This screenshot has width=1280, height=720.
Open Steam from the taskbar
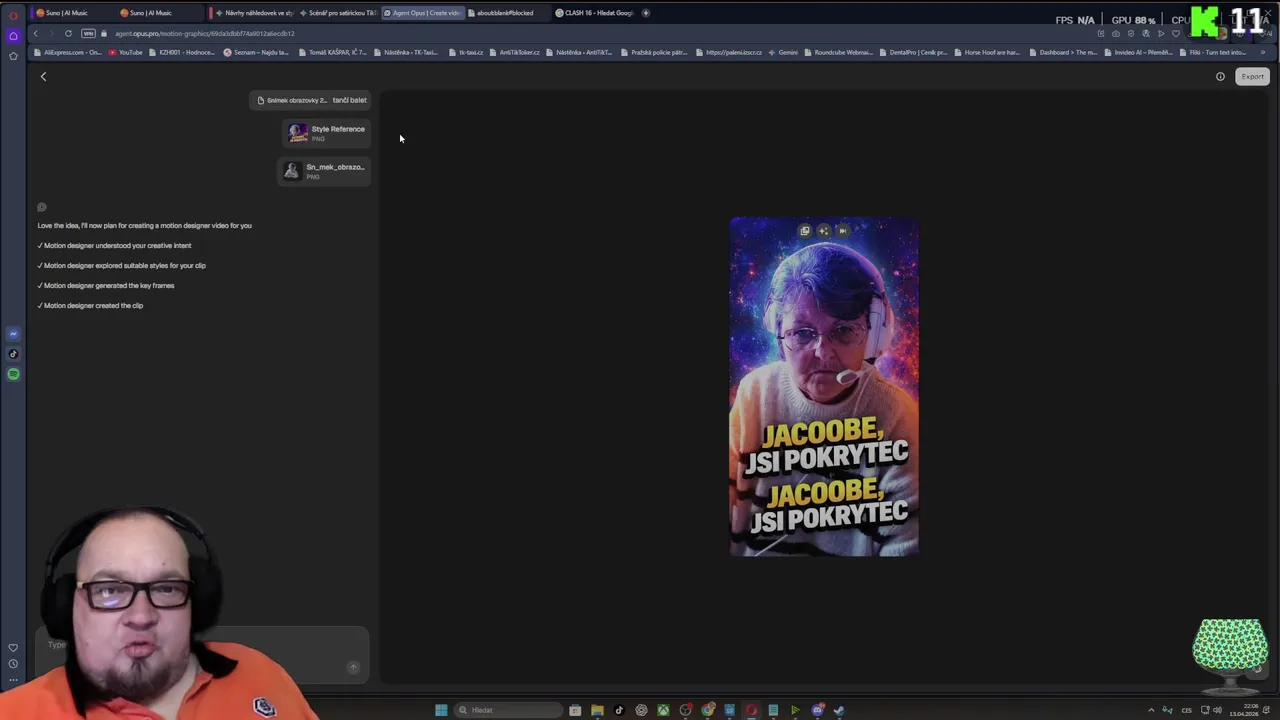[839, 710]
